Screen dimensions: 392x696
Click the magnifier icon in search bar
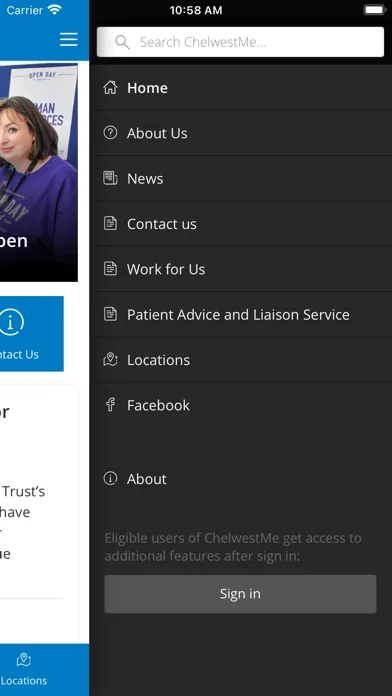(122, 42)
